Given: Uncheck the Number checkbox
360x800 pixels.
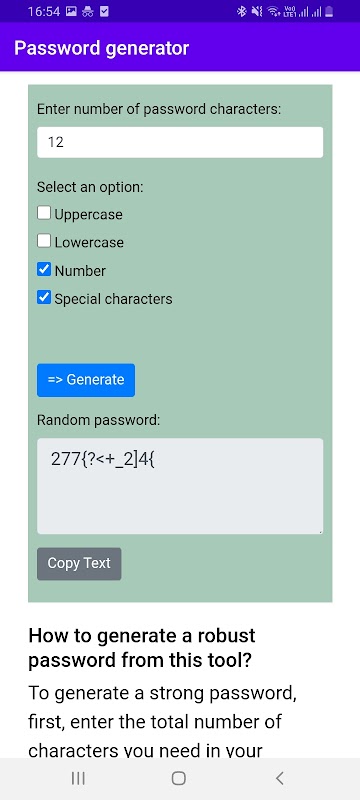Looking at the screenshot, I should 44,269.
